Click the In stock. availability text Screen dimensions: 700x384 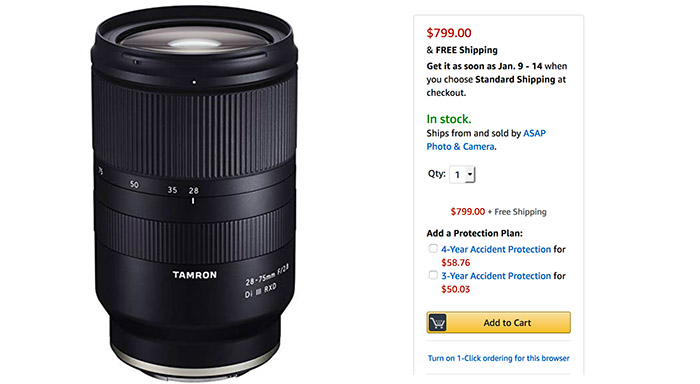pos(449,119)
